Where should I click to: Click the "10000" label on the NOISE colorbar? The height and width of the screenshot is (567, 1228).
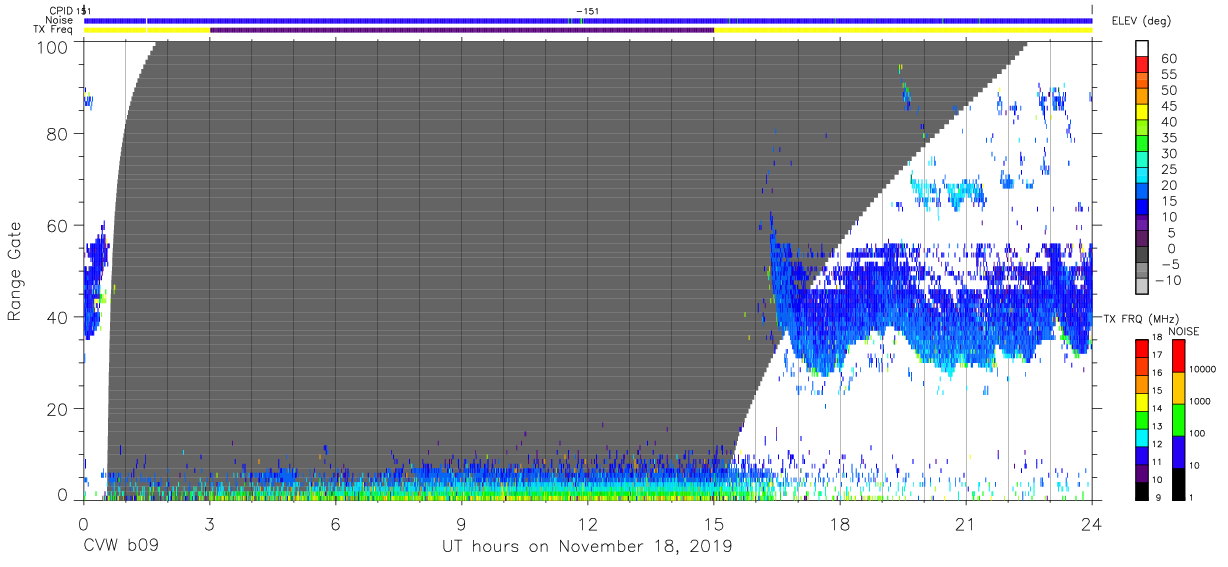point(1203,369)
